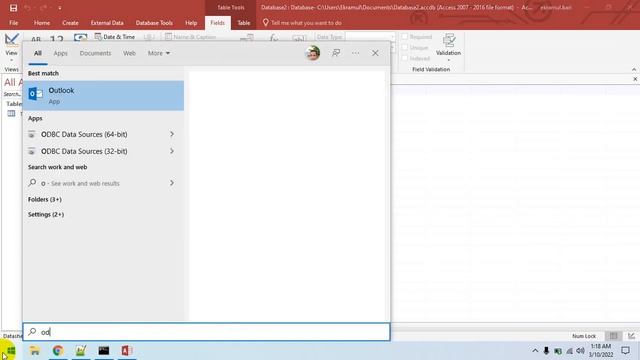The image size is (640, 360).
Task: Click See work and web results entry
Action: point(102,183)
